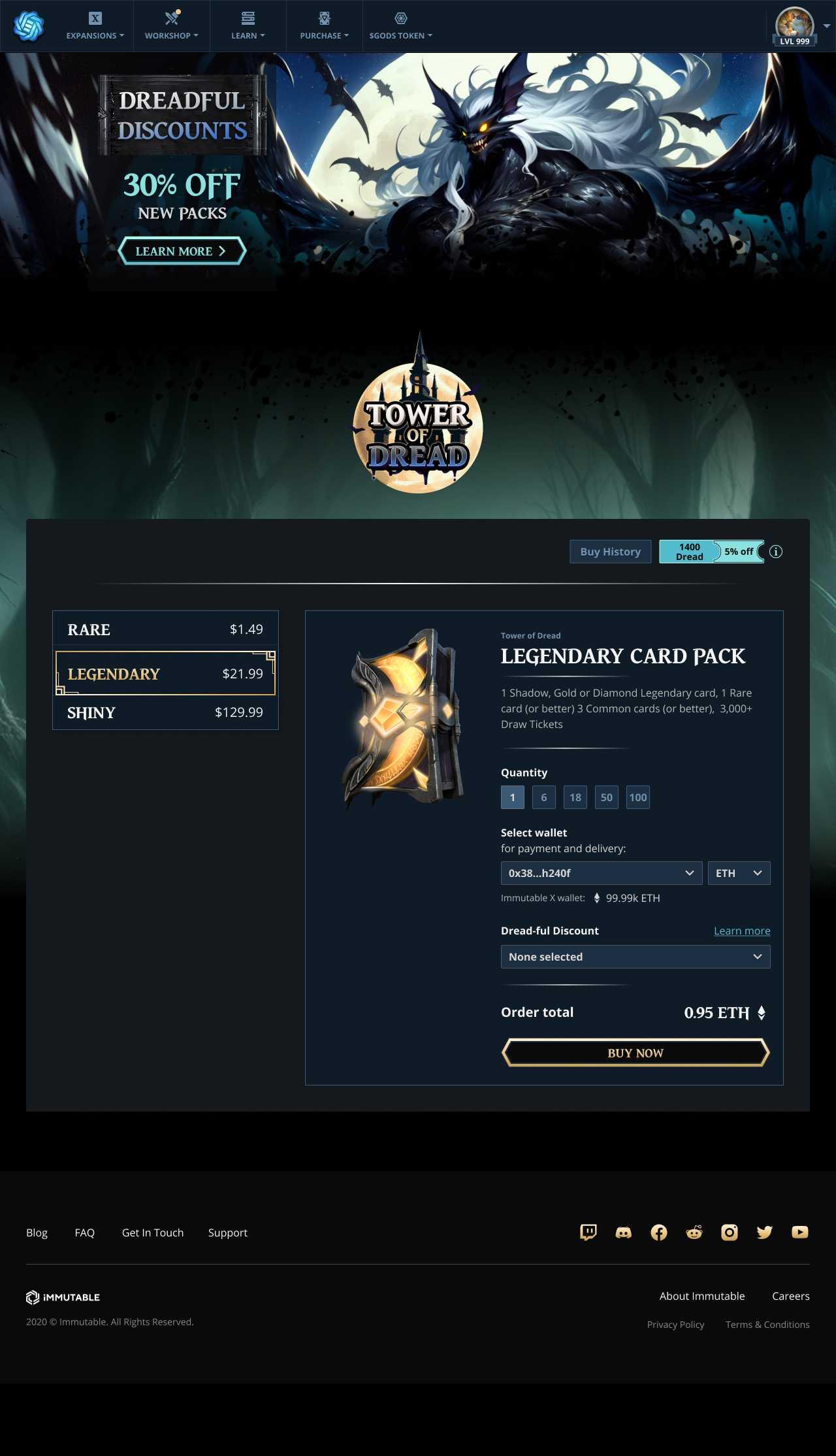Expand the Dread-ful Discount None selected dropdown
The width and height of the screenshot is (836, 1456).
[635, 957]
